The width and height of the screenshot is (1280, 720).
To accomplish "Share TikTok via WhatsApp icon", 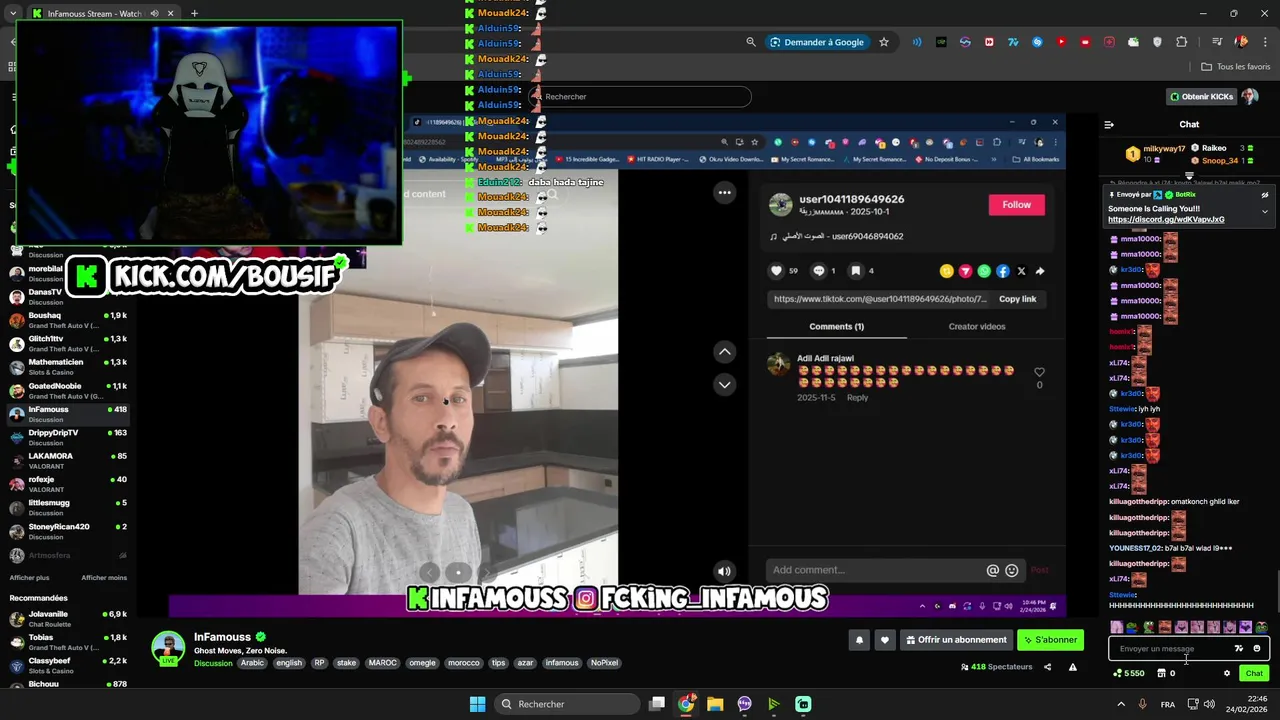I will (984, 271).
